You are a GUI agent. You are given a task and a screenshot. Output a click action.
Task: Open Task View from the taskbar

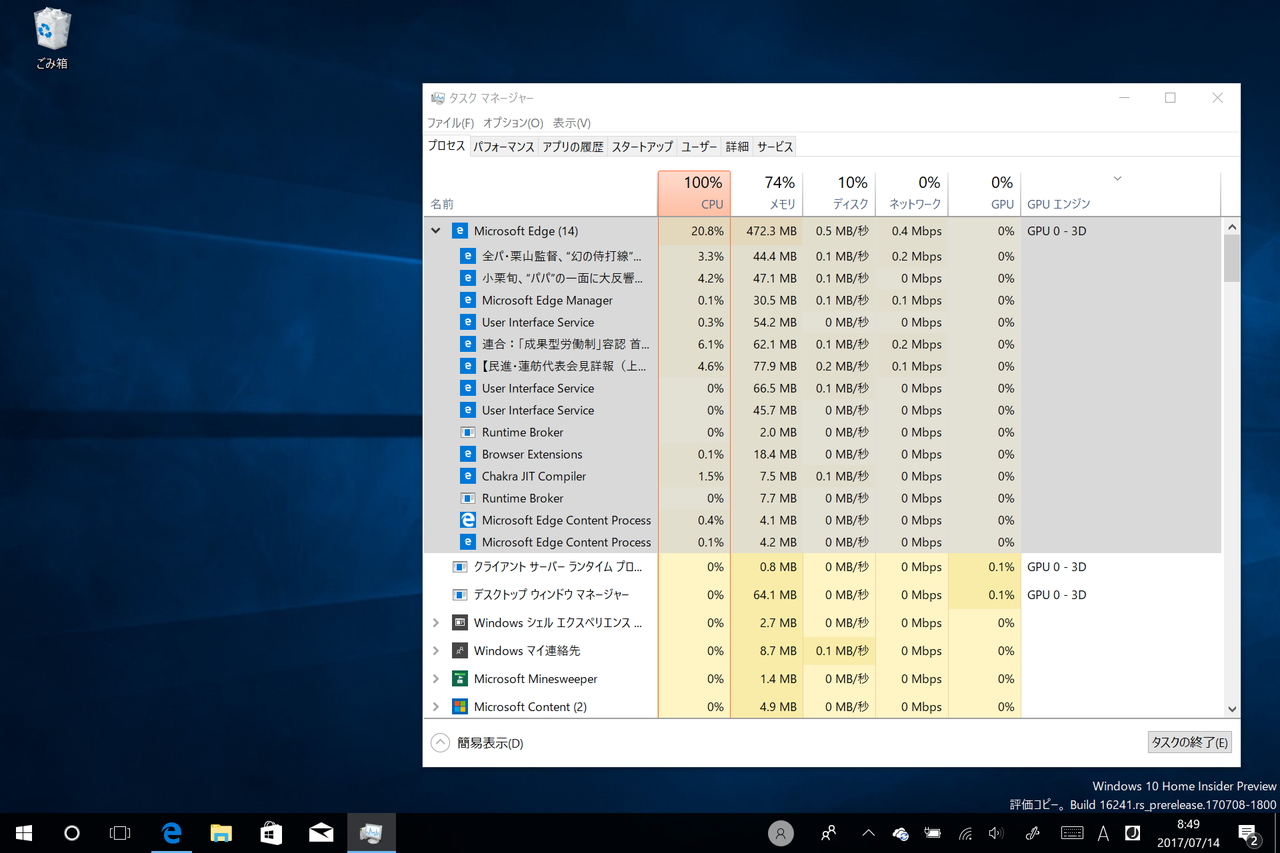pos(120,833)
